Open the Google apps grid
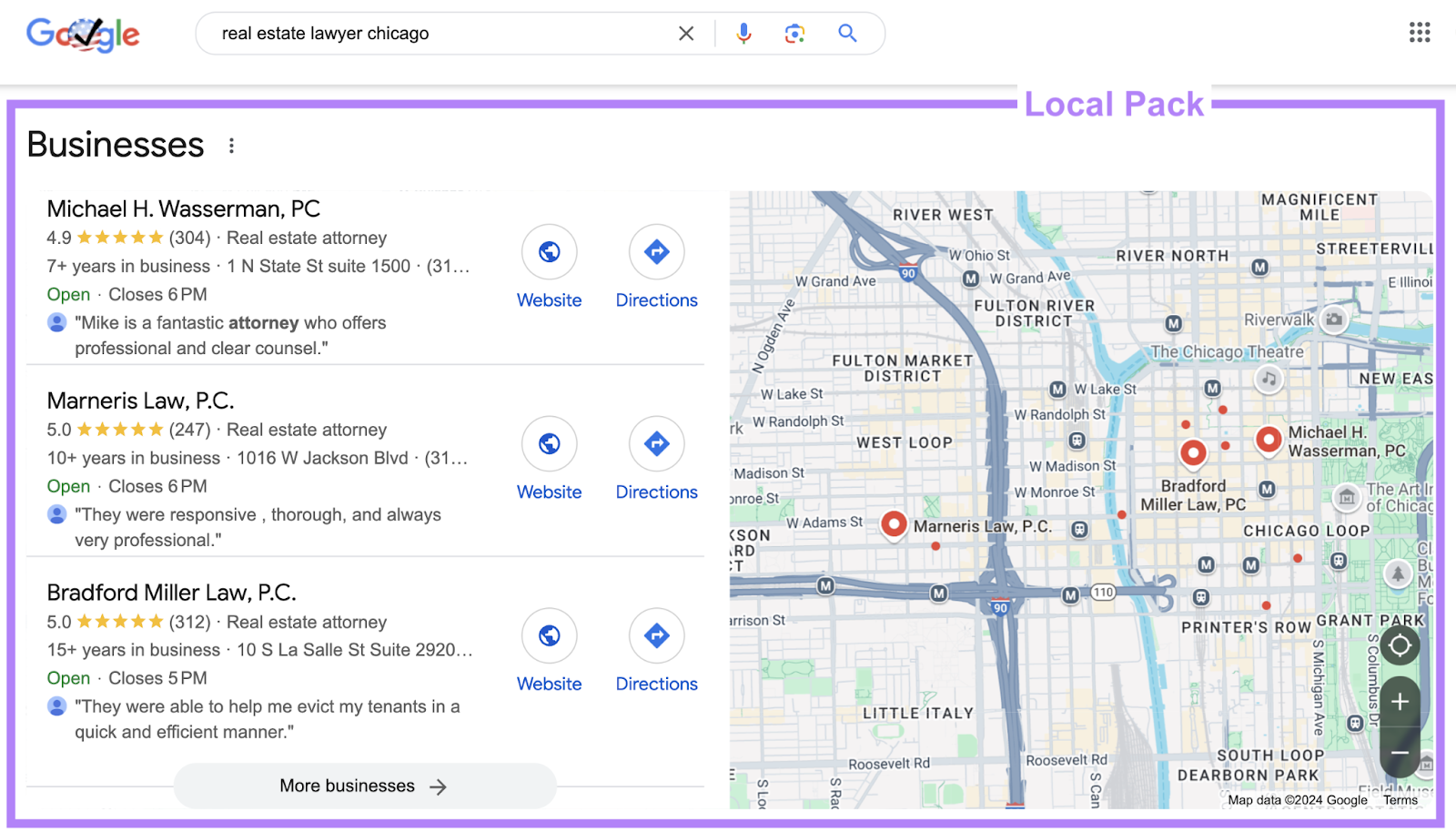Screen dimensions: 1456x832 (1419, 33)
